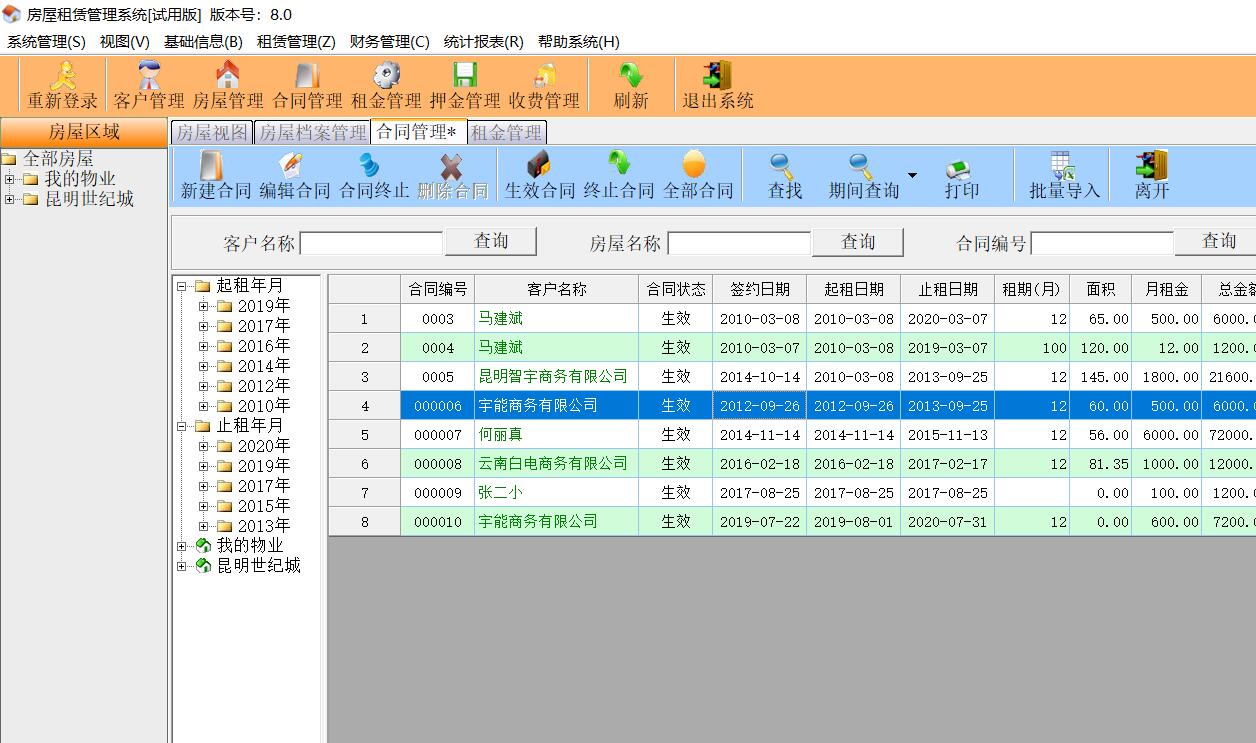Click the 月租金 column header

tap(1167, 289)
